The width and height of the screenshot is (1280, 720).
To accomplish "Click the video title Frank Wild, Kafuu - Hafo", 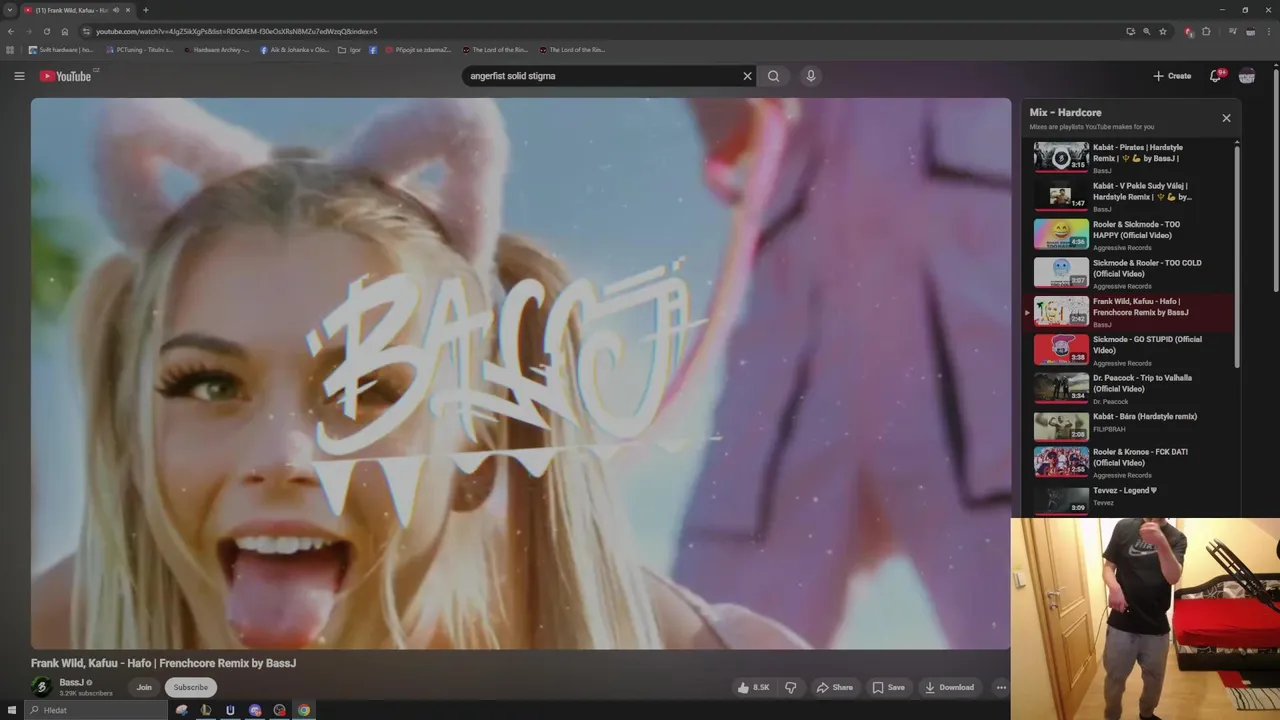I will pos(163,663).
